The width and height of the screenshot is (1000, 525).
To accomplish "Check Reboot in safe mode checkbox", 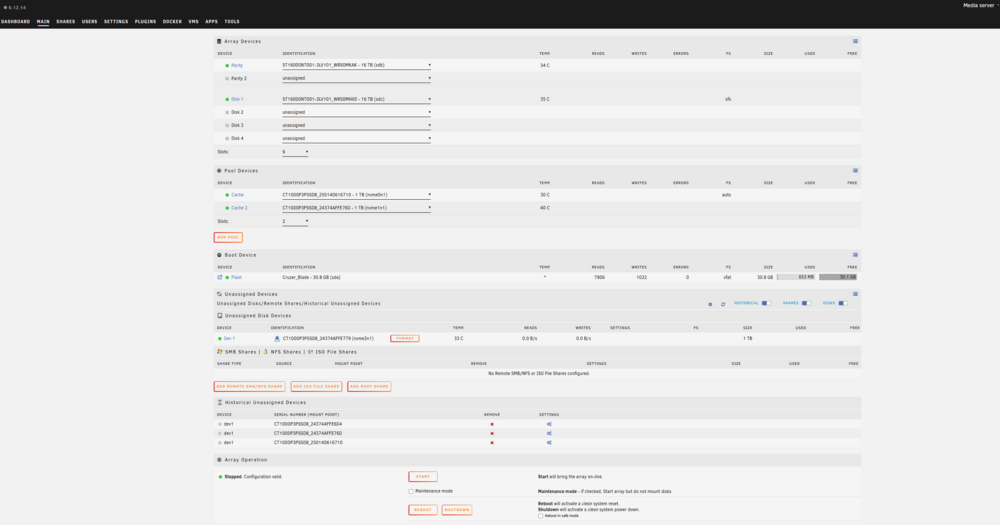I will [540, 516].
